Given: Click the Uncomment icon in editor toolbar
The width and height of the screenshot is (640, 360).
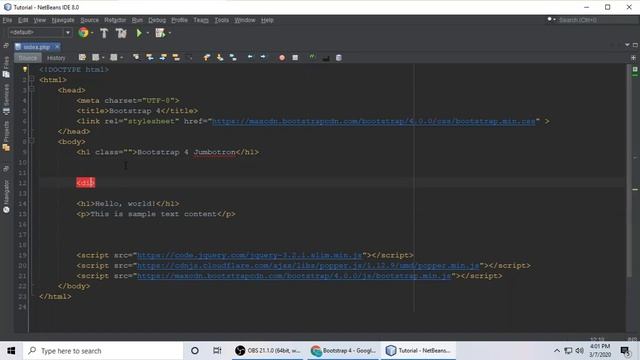Looking at the screenshot, I should (326, 58).
